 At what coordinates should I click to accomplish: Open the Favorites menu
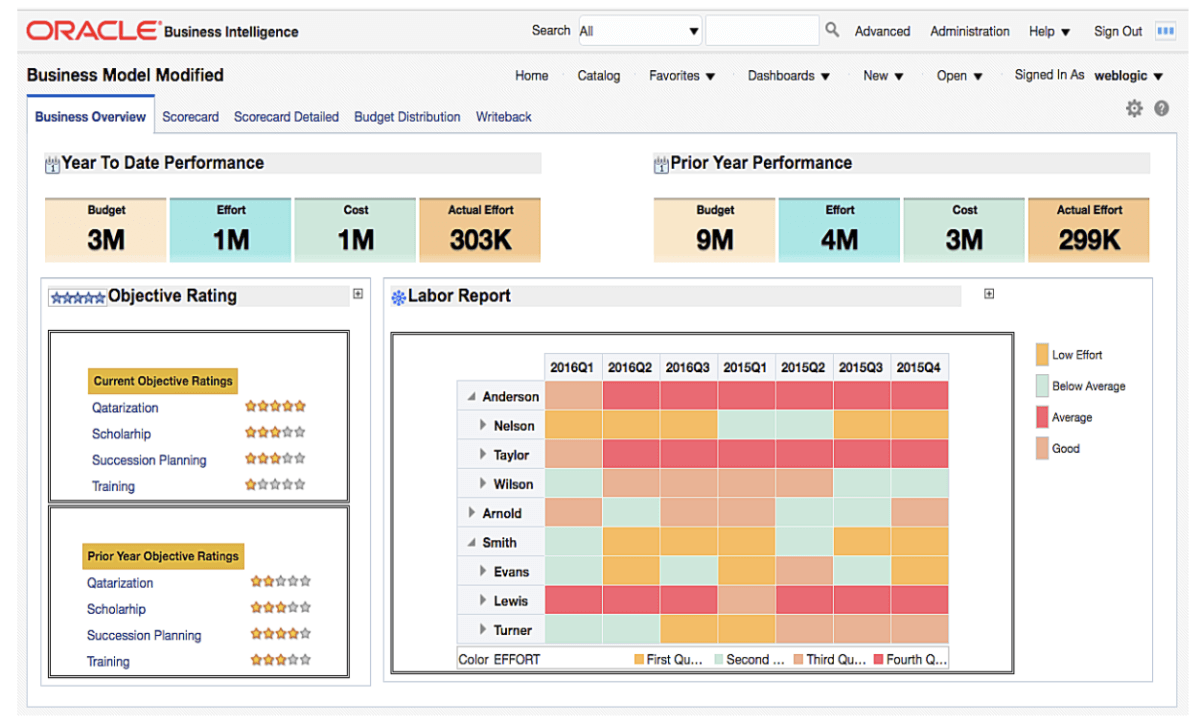click(682, 76)
